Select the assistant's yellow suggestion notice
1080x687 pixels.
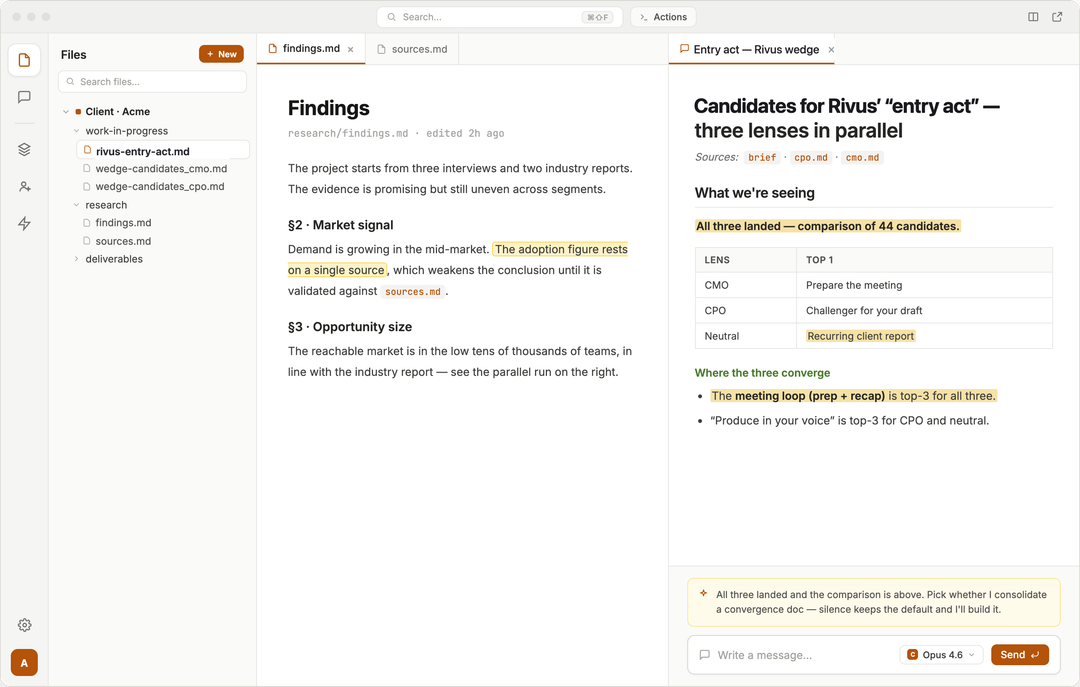[x=873, y=602]
